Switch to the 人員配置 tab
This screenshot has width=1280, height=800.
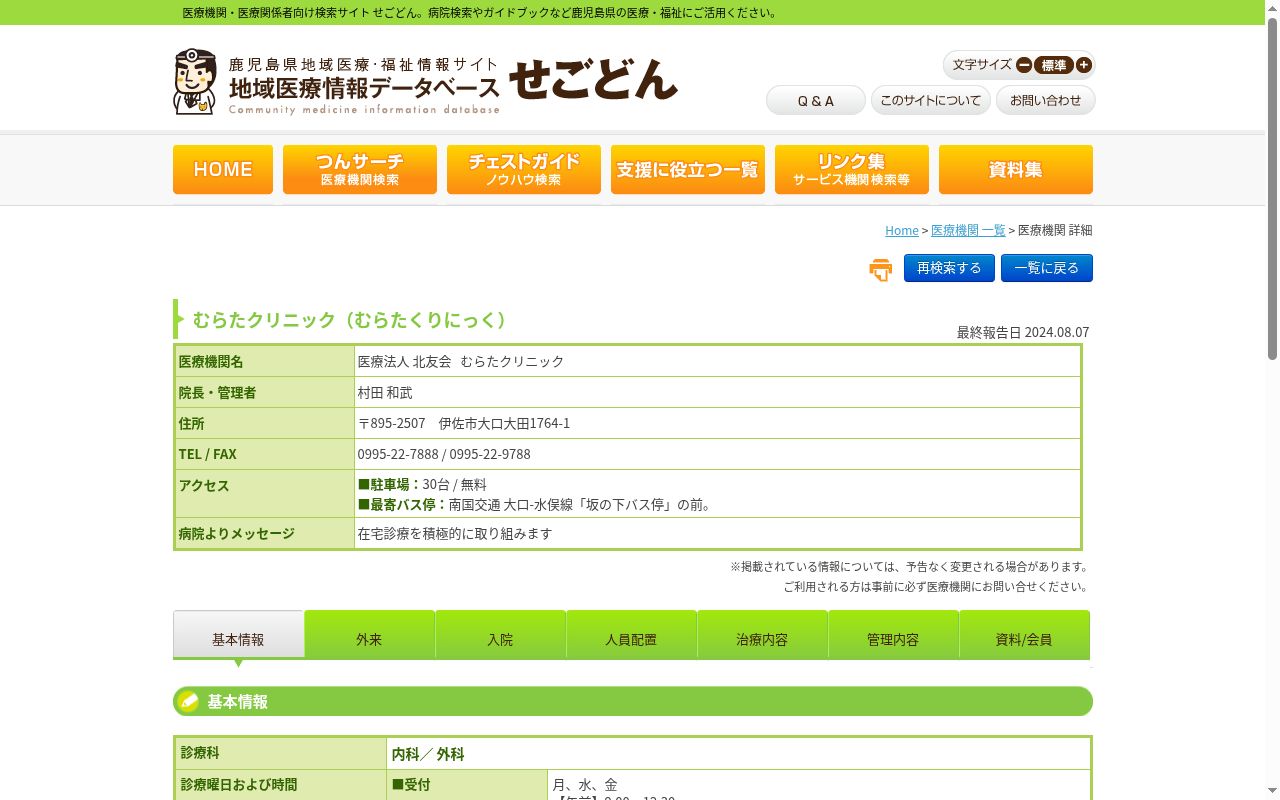click(x=631, y=635)
